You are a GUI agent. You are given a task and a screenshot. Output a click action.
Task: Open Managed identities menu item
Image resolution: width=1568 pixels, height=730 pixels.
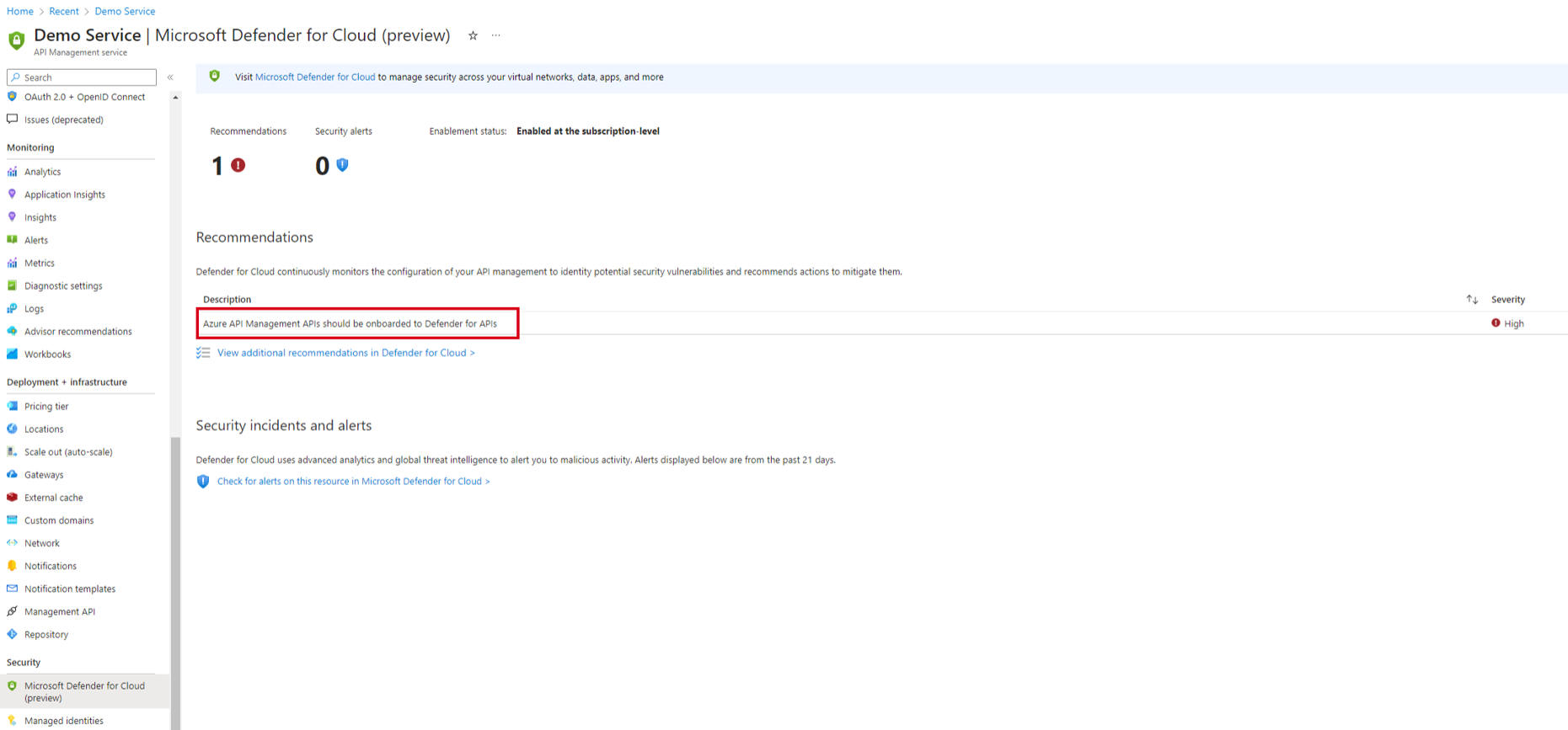click(64, 721)
